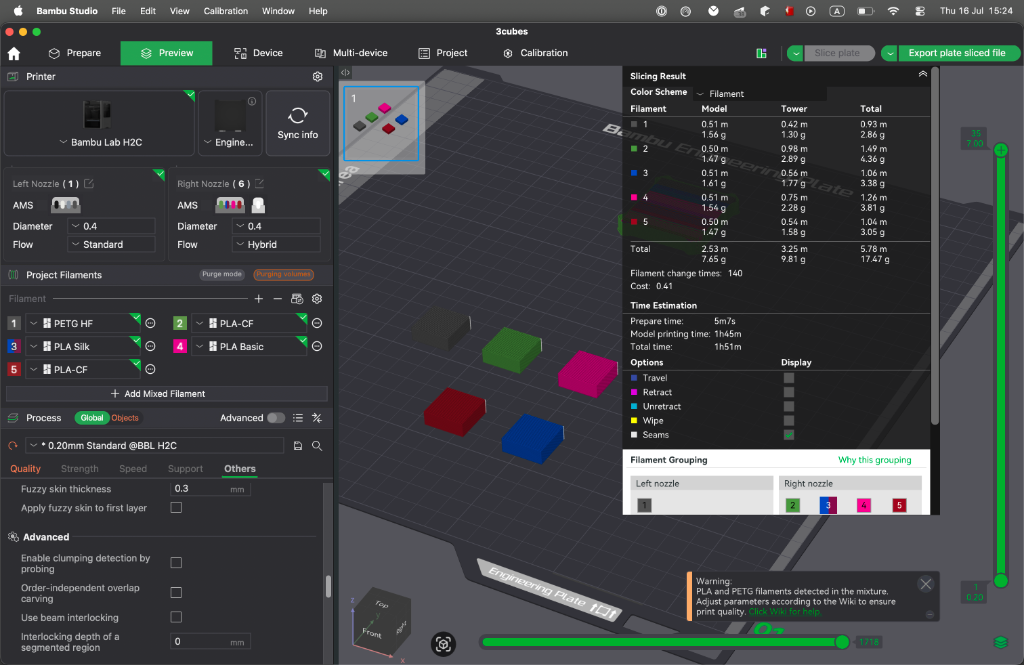Open the Purging volumes button
The height and width of the screenshot is (665, 1024).
[x=283, y=274]
